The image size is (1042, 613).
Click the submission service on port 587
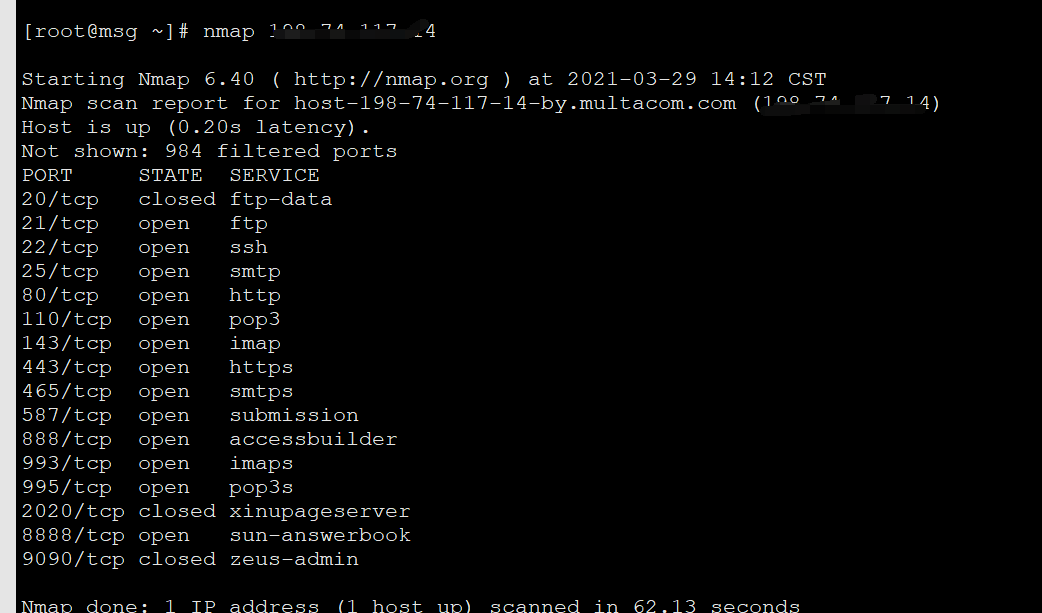[294, 416]
